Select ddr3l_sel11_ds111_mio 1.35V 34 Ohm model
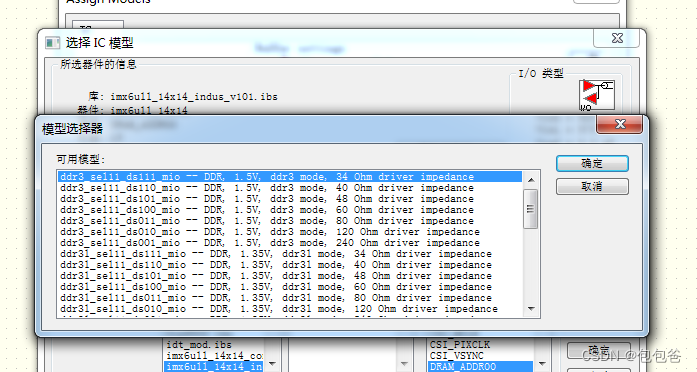 (x=290, y=254)
